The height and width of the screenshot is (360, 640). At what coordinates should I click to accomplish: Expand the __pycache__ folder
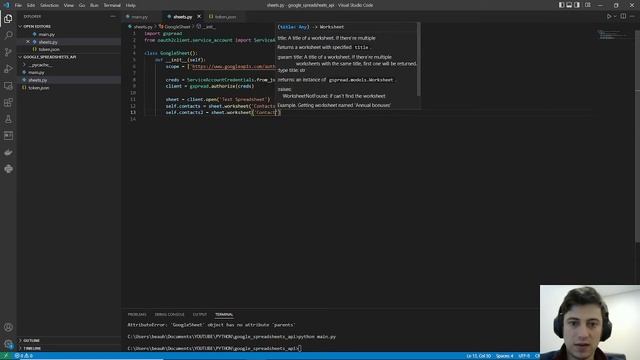tap(40, 65)
